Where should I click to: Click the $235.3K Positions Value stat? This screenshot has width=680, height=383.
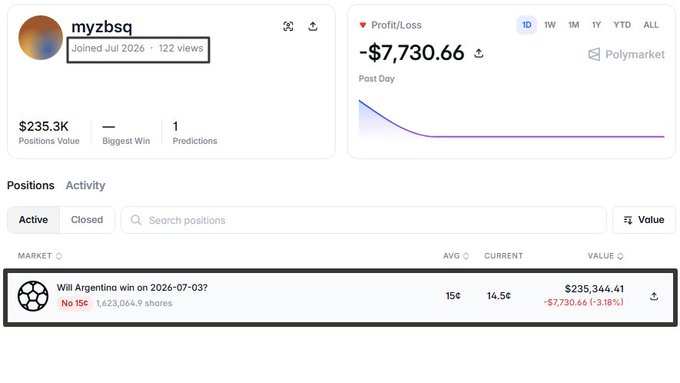[x=49, y=132]
